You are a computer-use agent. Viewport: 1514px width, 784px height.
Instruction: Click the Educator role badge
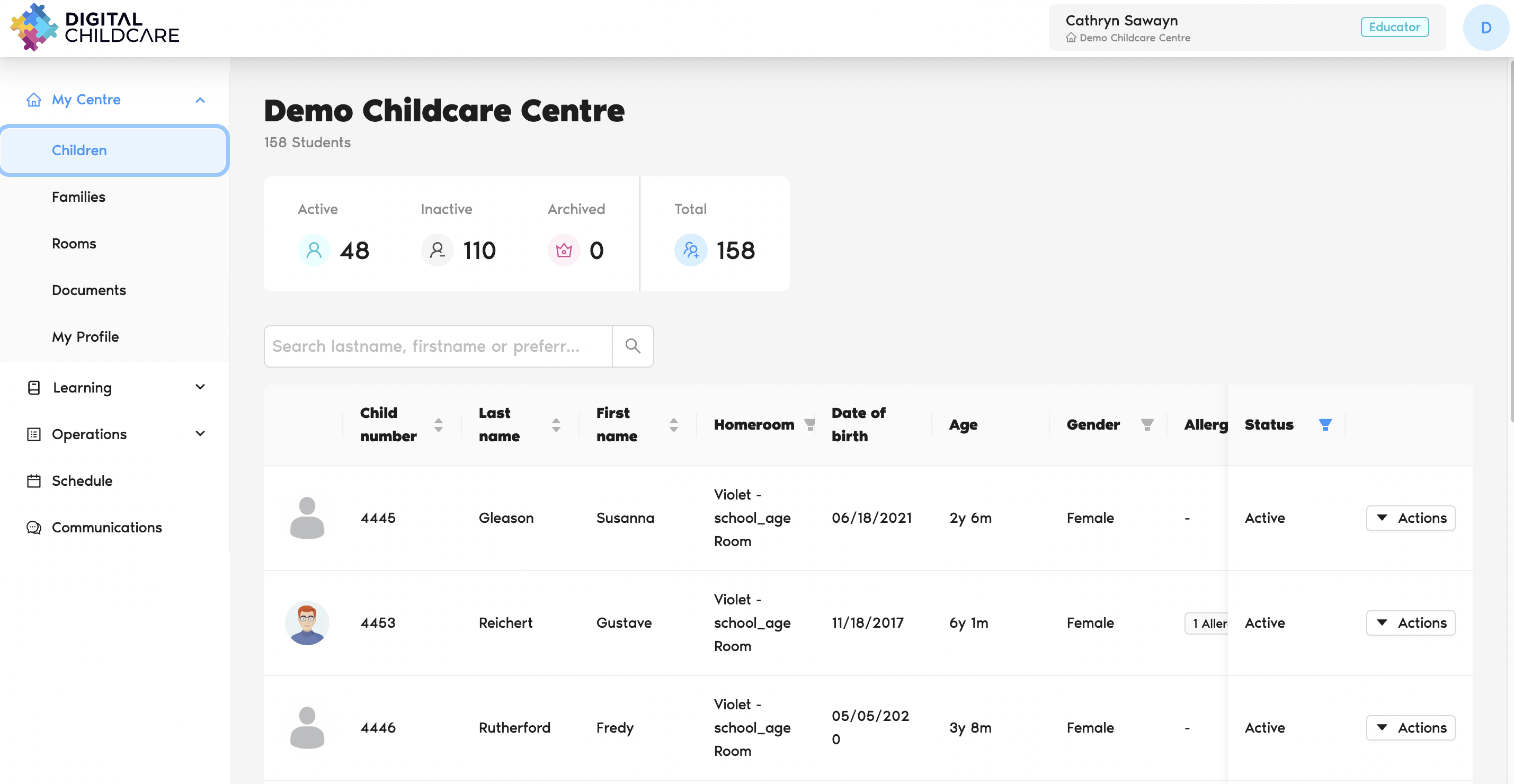tap(1394, 27)
